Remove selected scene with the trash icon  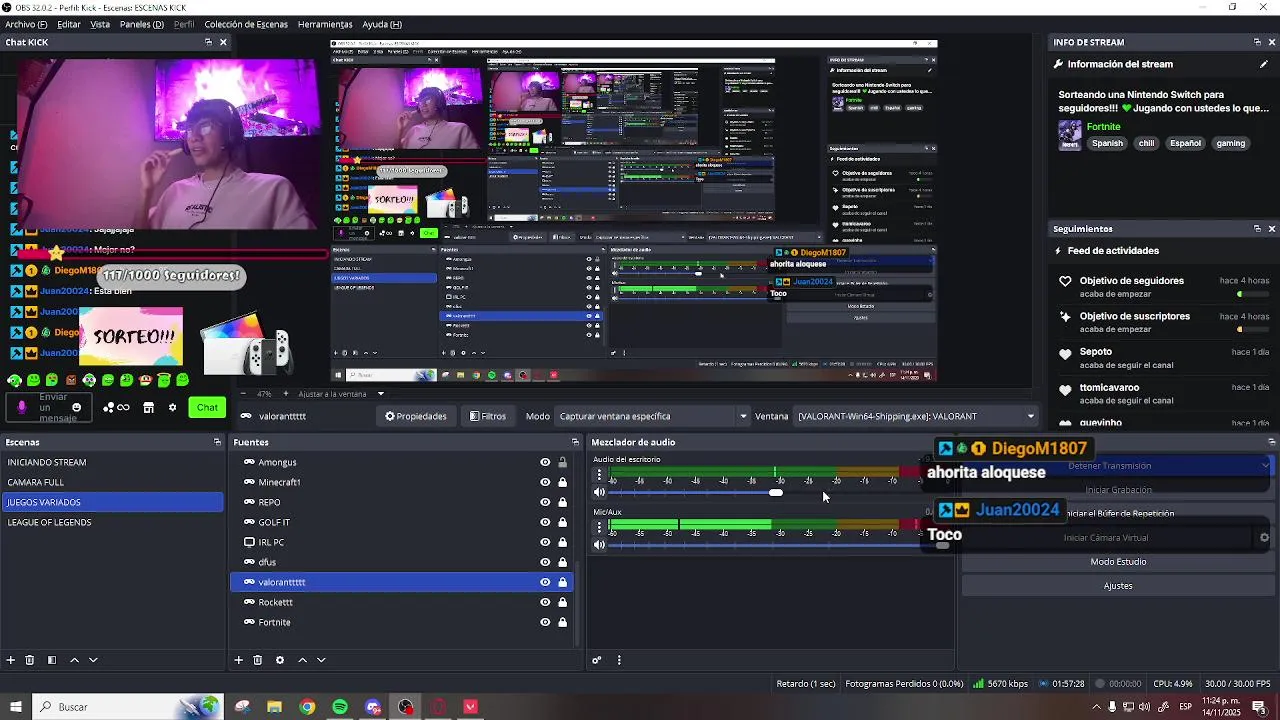click(x=30, y=660)
